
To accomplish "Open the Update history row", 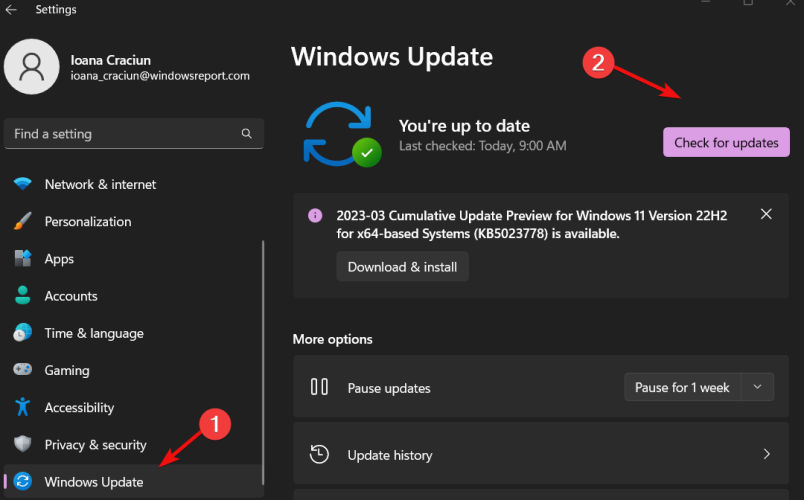I will [x=540, y=454].
